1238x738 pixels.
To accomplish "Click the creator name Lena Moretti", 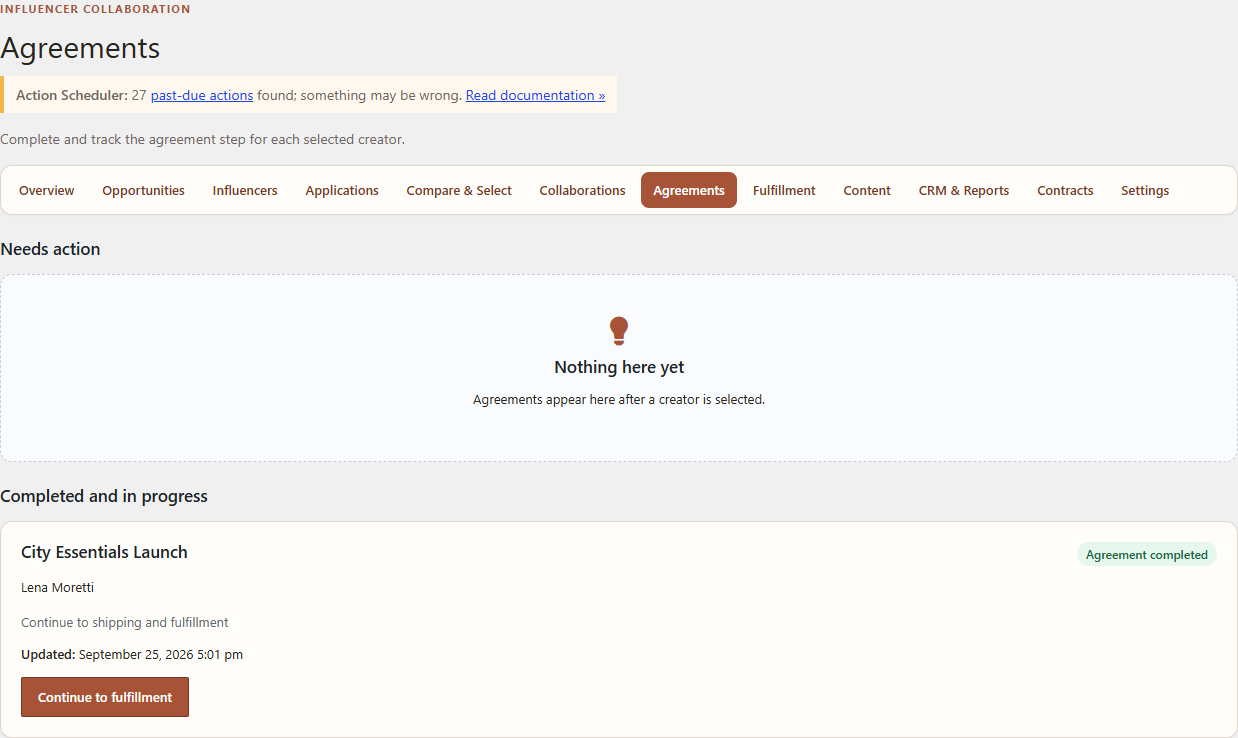I will (x=57, y=587).
